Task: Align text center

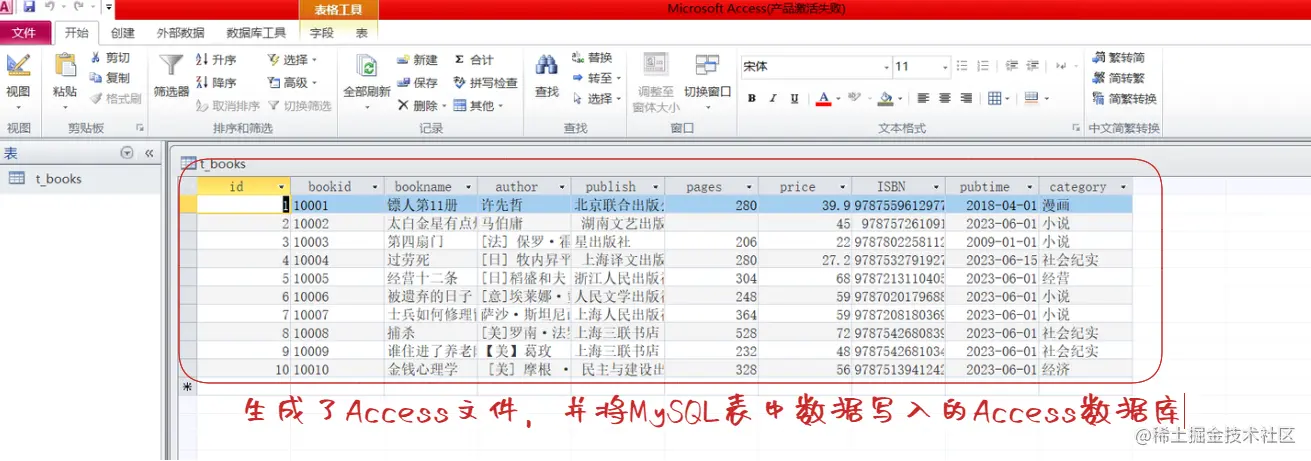Action: tap(945, 99)
